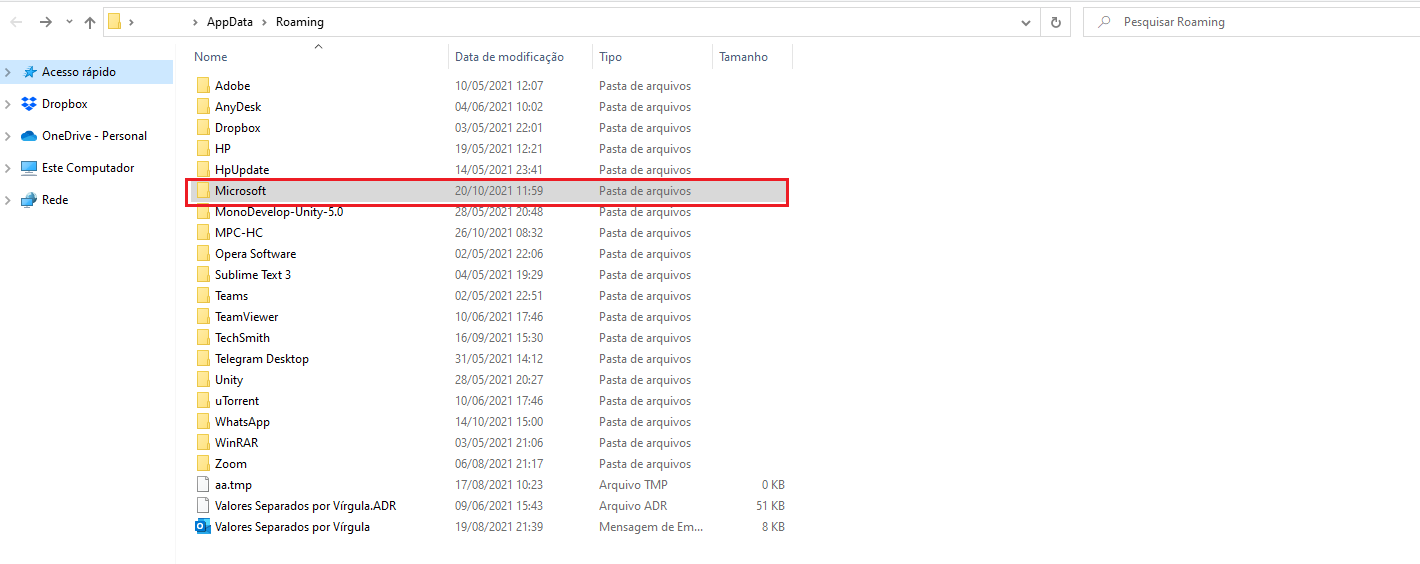Open the Valores Separados por Vírgula email file
Image resolution: width=1420 pixels, height=564 pixels.
coord(292,527)
